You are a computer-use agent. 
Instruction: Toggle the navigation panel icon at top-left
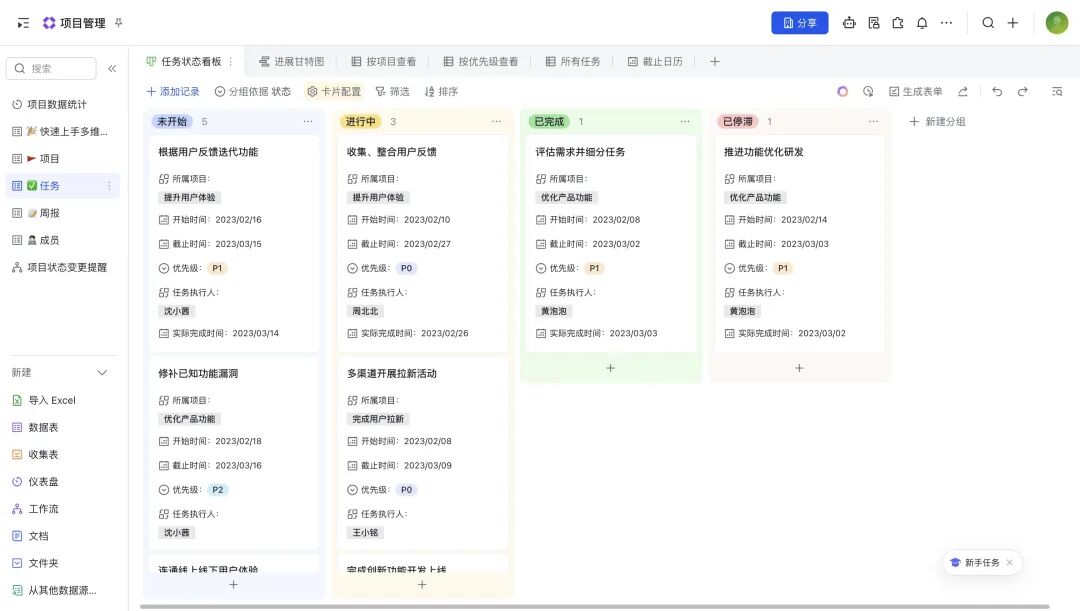point(23,23)
